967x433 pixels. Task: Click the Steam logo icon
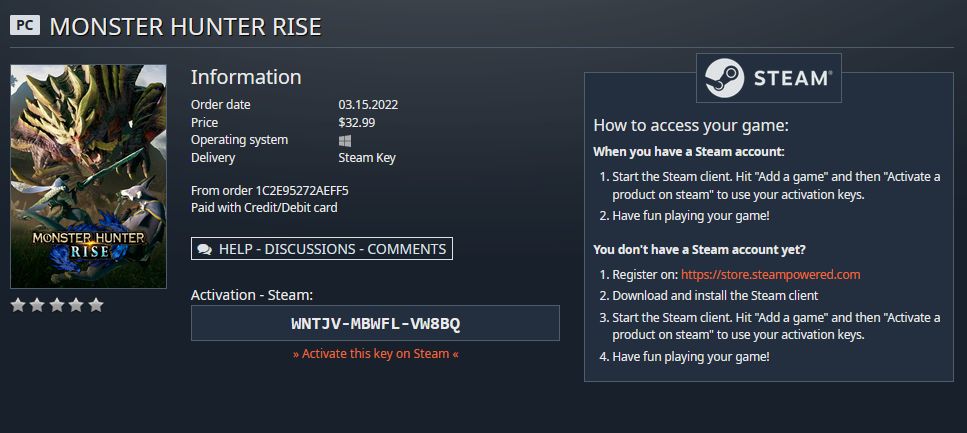click(x=725, y=78)
